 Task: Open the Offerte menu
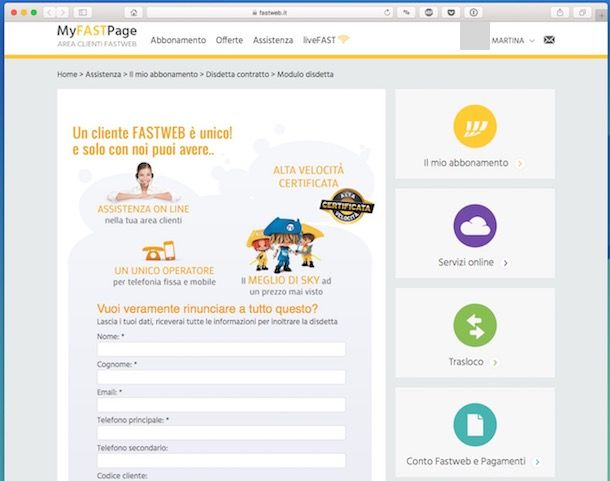pos(229,40)
